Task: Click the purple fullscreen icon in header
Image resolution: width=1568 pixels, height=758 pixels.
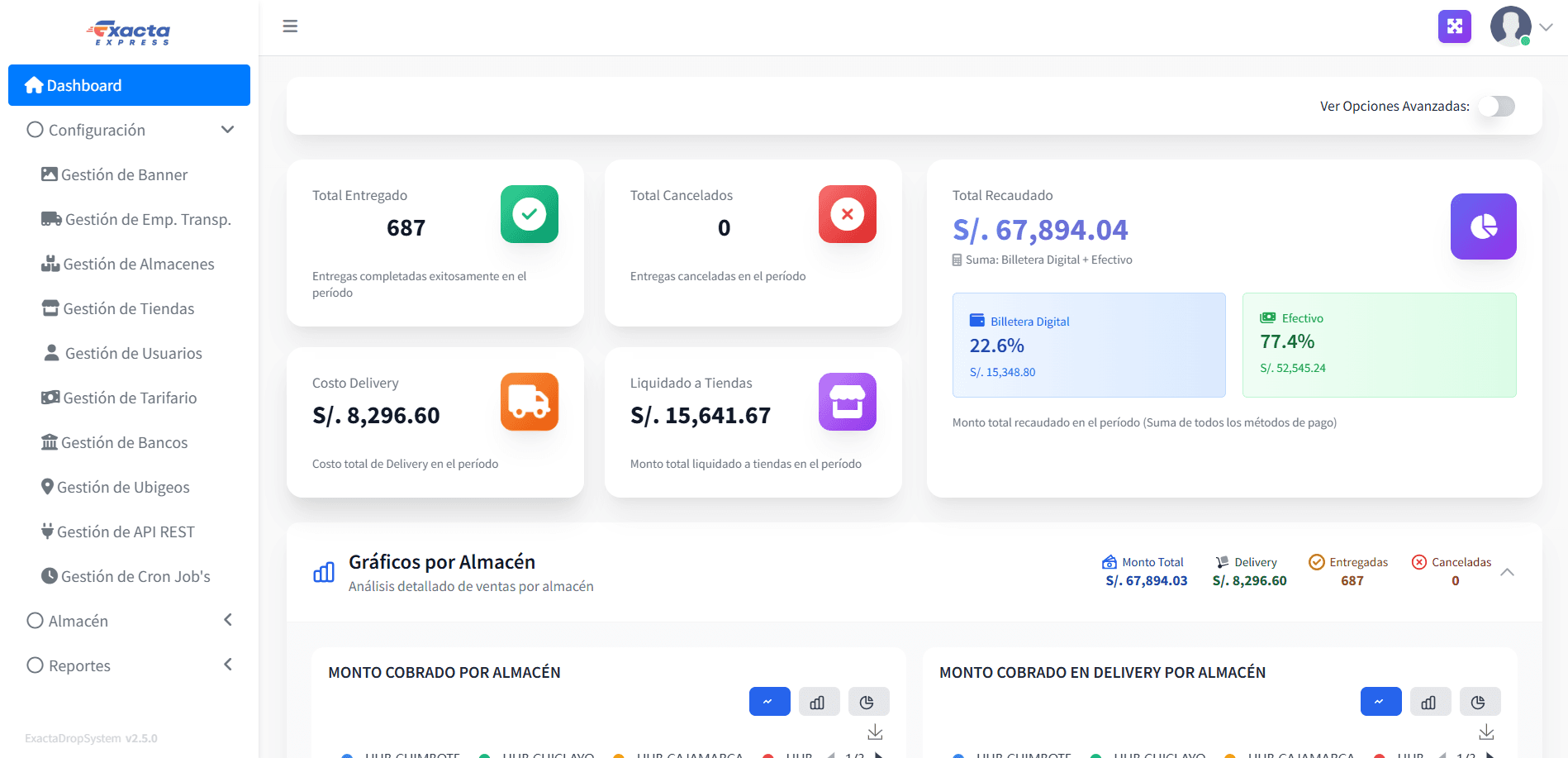Action: click(x=1454, y=26)
